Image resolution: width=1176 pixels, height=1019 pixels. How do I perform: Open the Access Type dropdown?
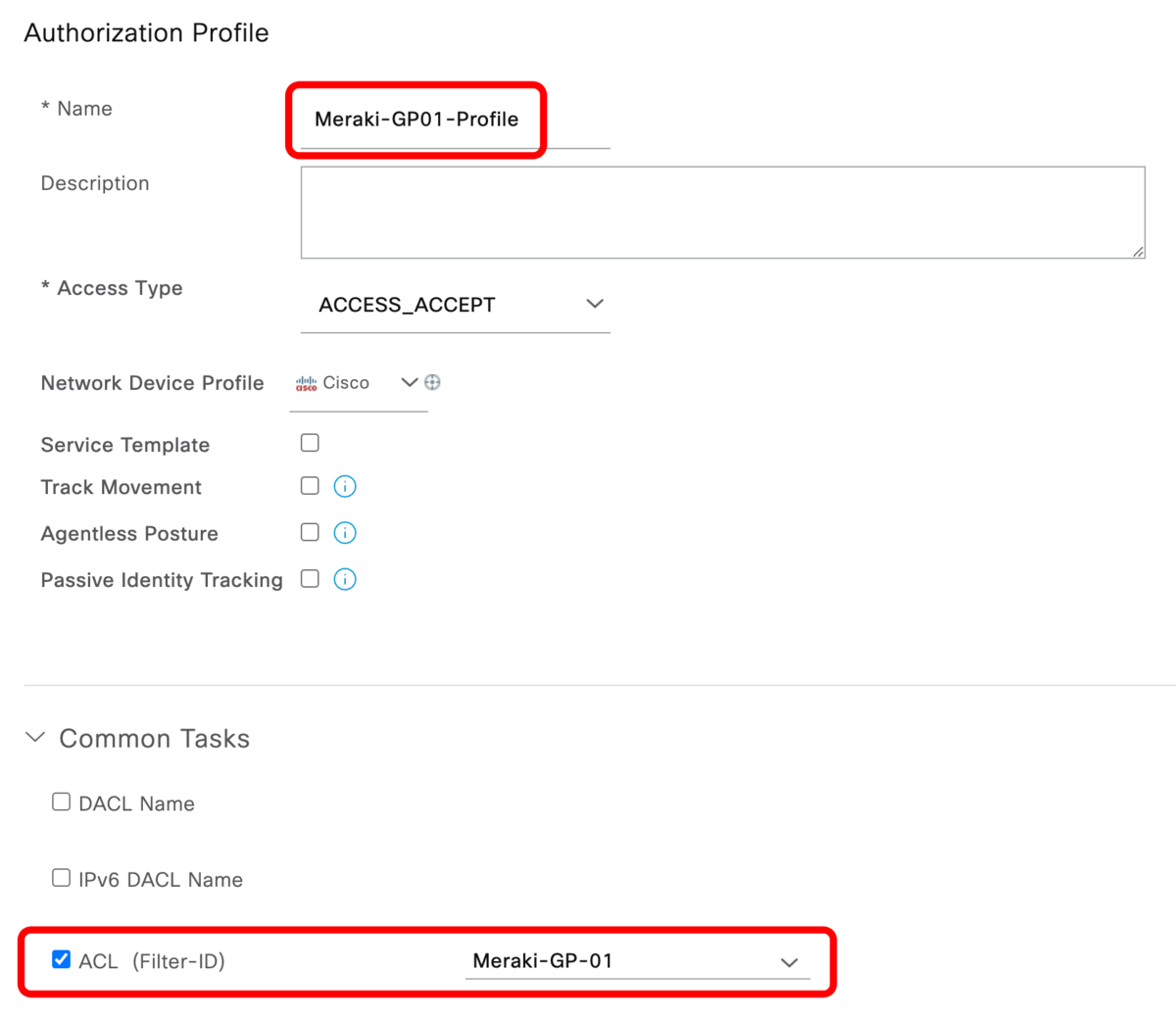(x=455, y=305)
